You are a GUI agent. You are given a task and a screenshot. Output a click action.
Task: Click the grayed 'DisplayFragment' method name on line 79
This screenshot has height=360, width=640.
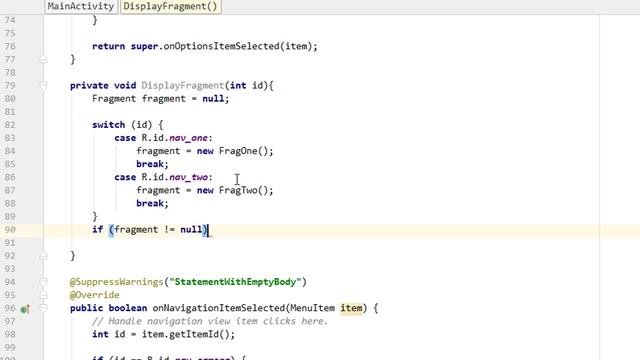coord(182,85)
